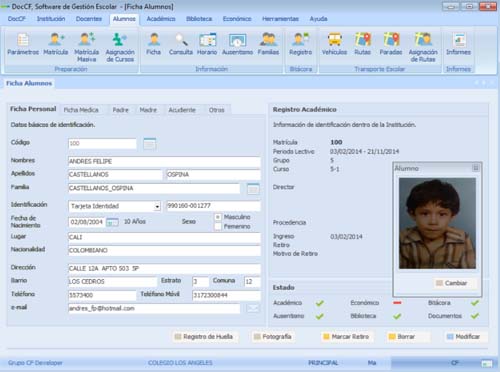Open the Tarjeta Identidad dropdown arrow
The width and height of the screenshot is (500, 372).
coord(157,206)
